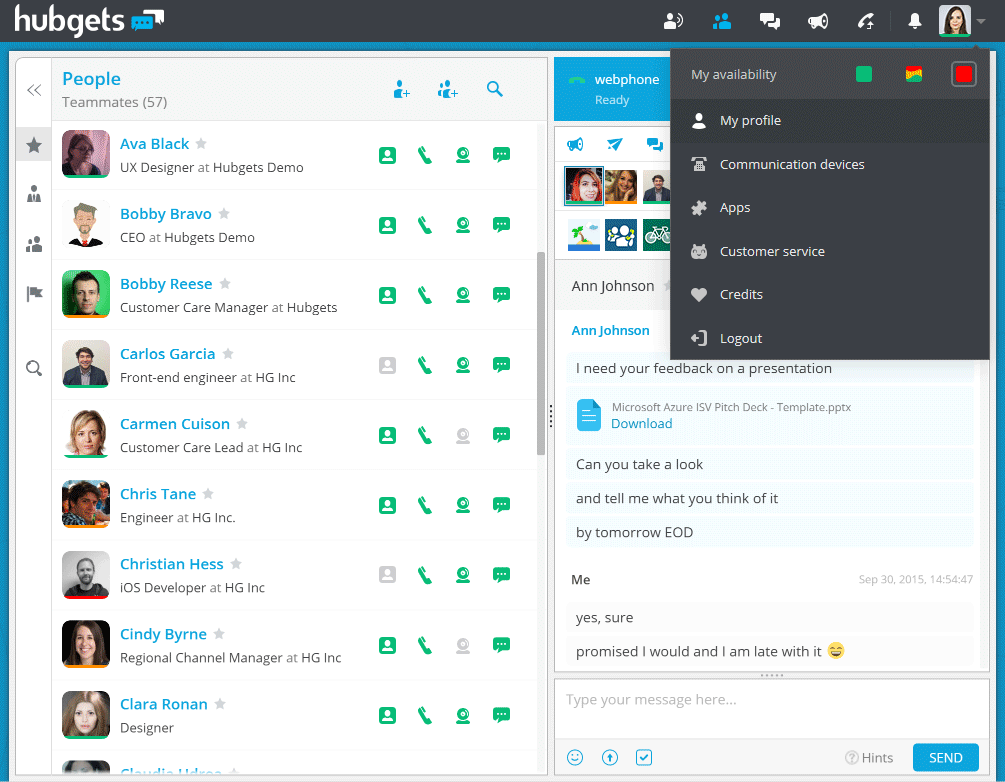Open chat with Bobby Reese
Screen dimensions: 1005x782
click(x=502, y=295)
